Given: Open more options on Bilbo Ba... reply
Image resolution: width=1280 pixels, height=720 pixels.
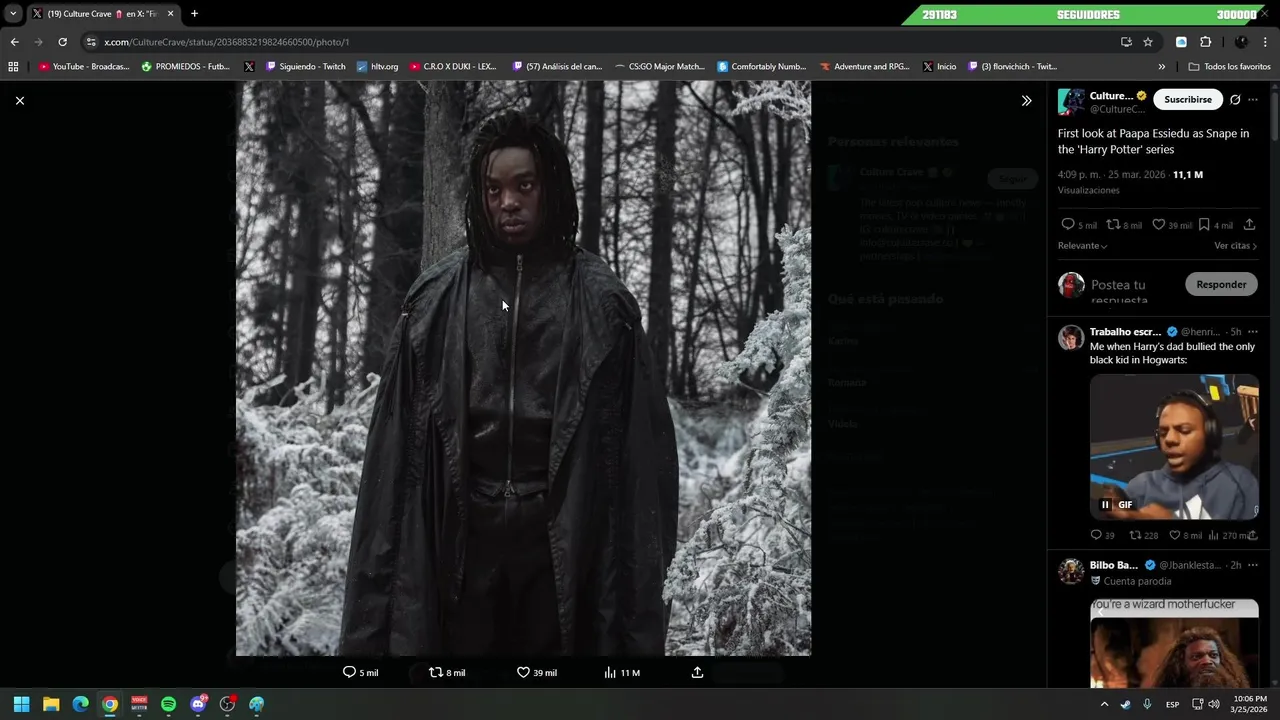Looking at the screenshot, I should (x=1253, y=565).
